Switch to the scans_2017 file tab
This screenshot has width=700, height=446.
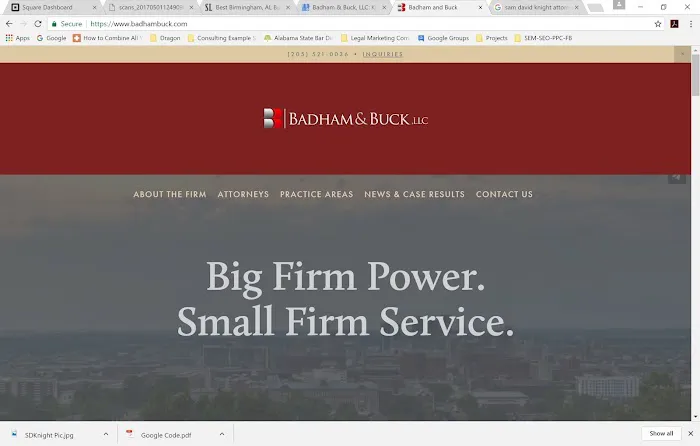click(x=151, y=8)
